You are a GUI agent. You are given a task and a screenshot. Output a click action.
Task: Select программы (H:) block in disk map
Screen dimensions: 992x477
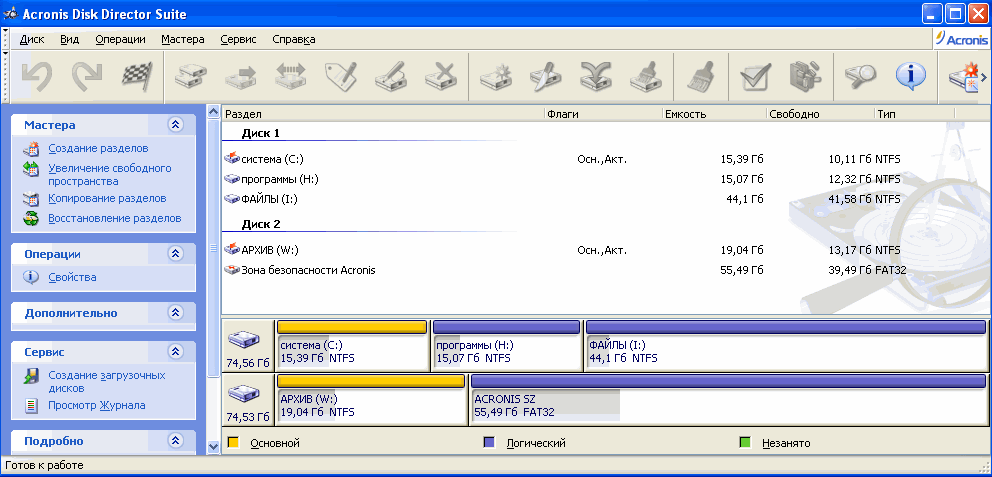pyautogui.click(x=506, y=345)
